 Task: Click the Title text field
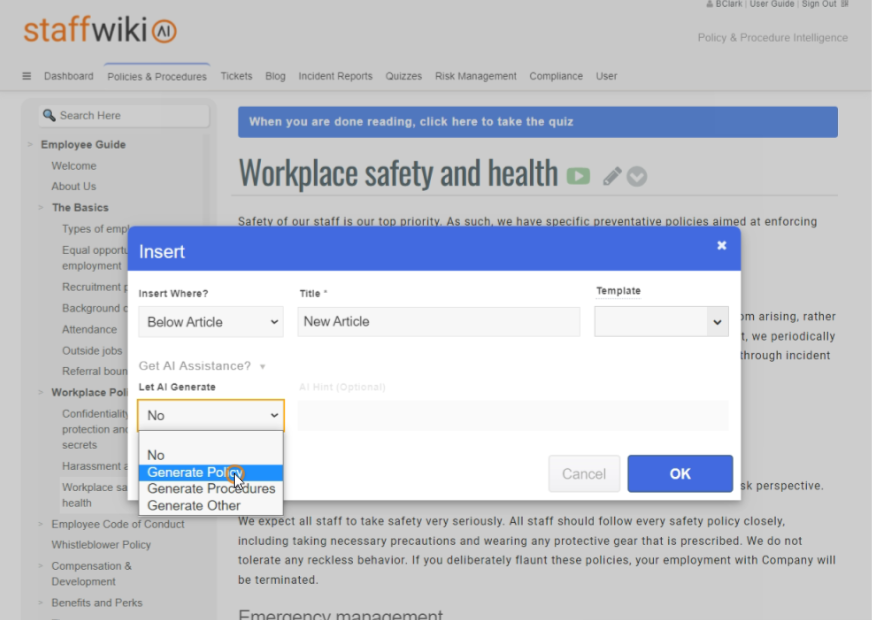(439, 322)
